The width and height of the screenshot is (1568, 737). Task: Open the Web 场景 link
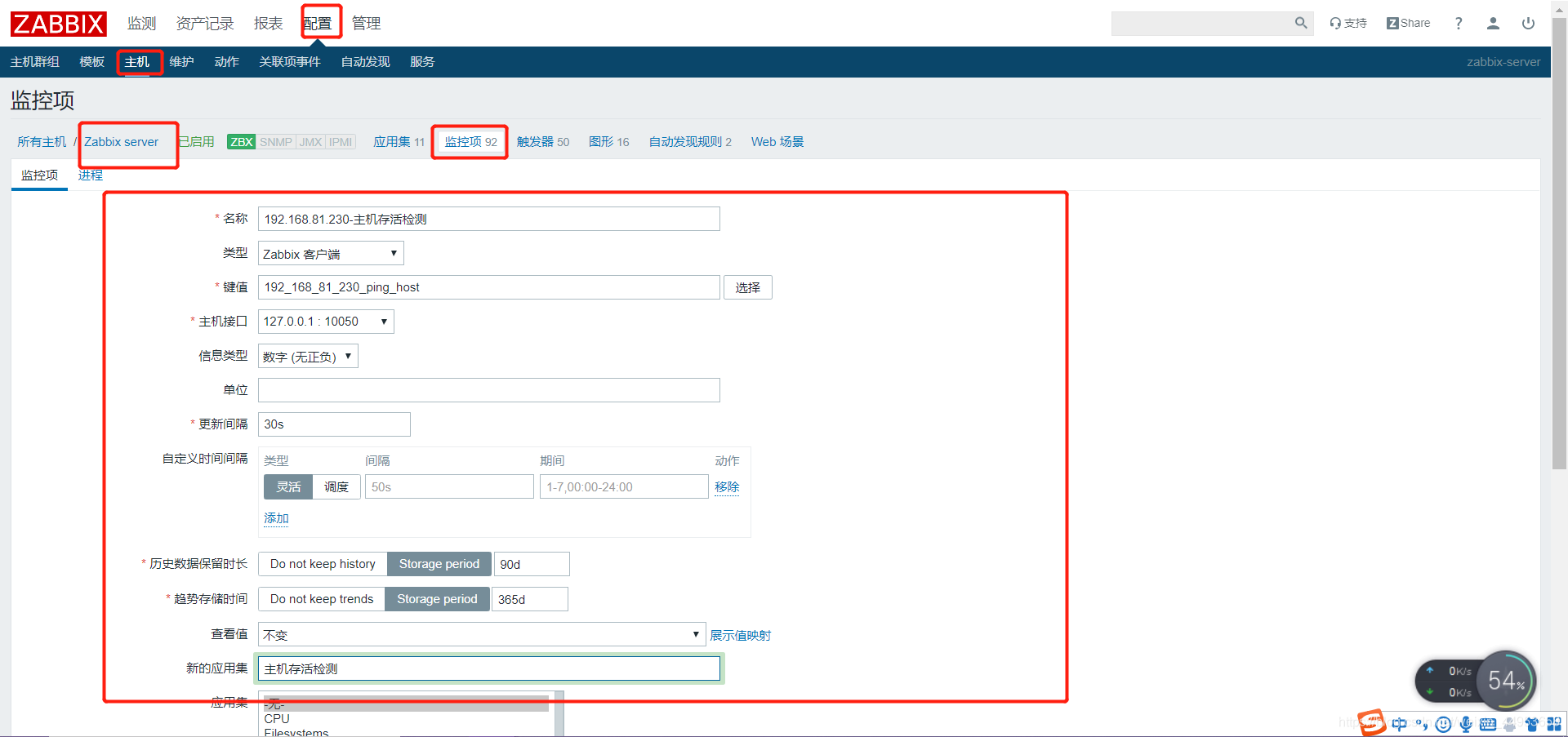pyautogui.click(x=777, y=142)
